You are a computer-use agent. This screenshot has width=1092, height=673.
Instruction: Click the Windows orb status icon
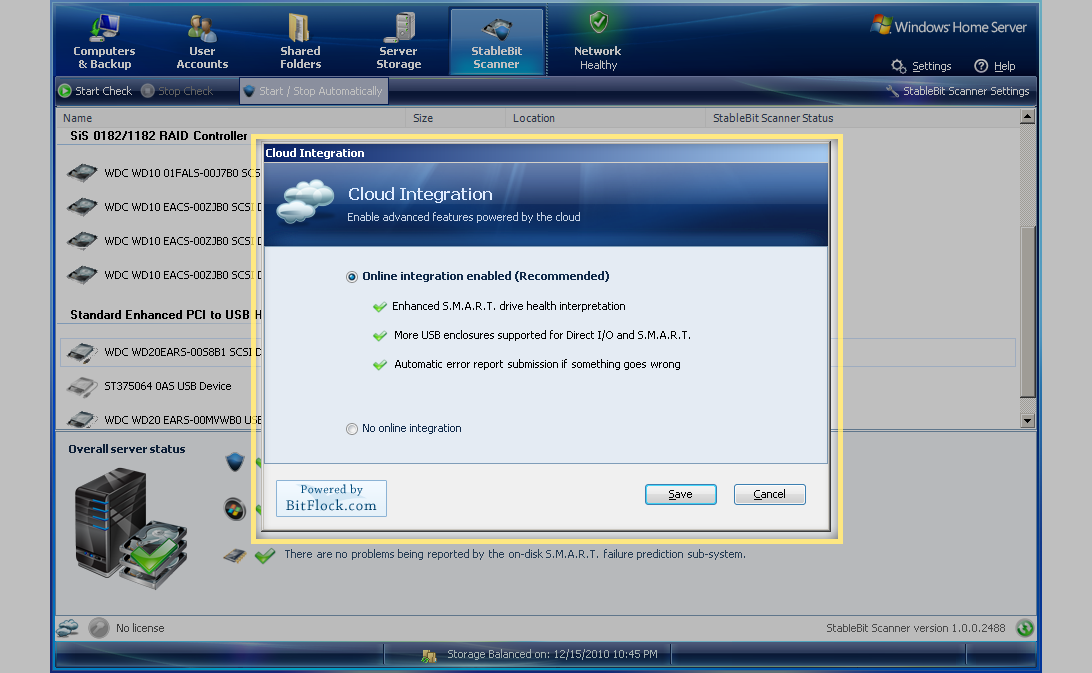(235, 509)
